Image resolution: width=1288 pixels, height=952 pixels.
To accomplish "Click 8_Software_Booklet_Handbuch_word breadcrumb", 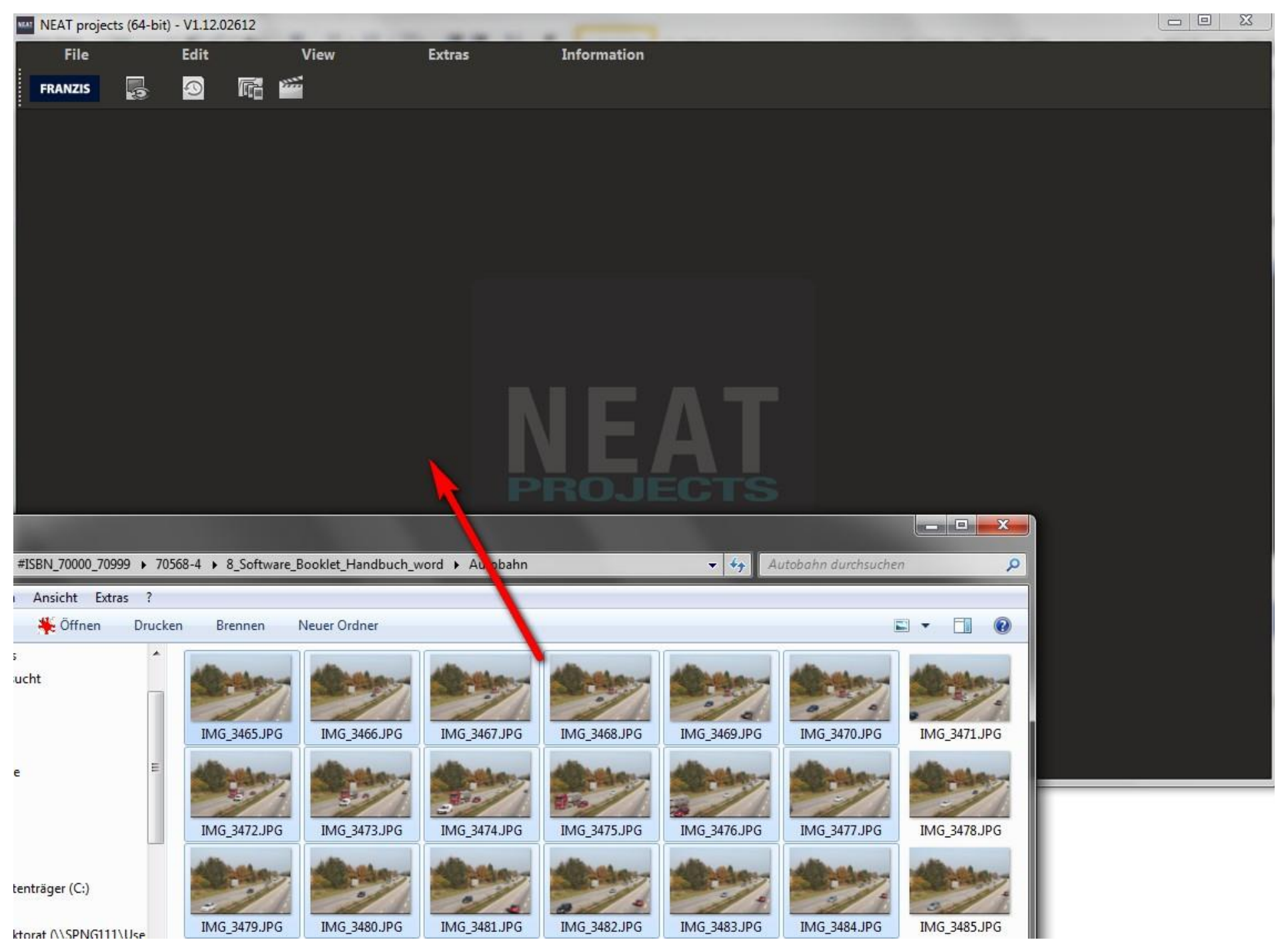I will [334, 564].
